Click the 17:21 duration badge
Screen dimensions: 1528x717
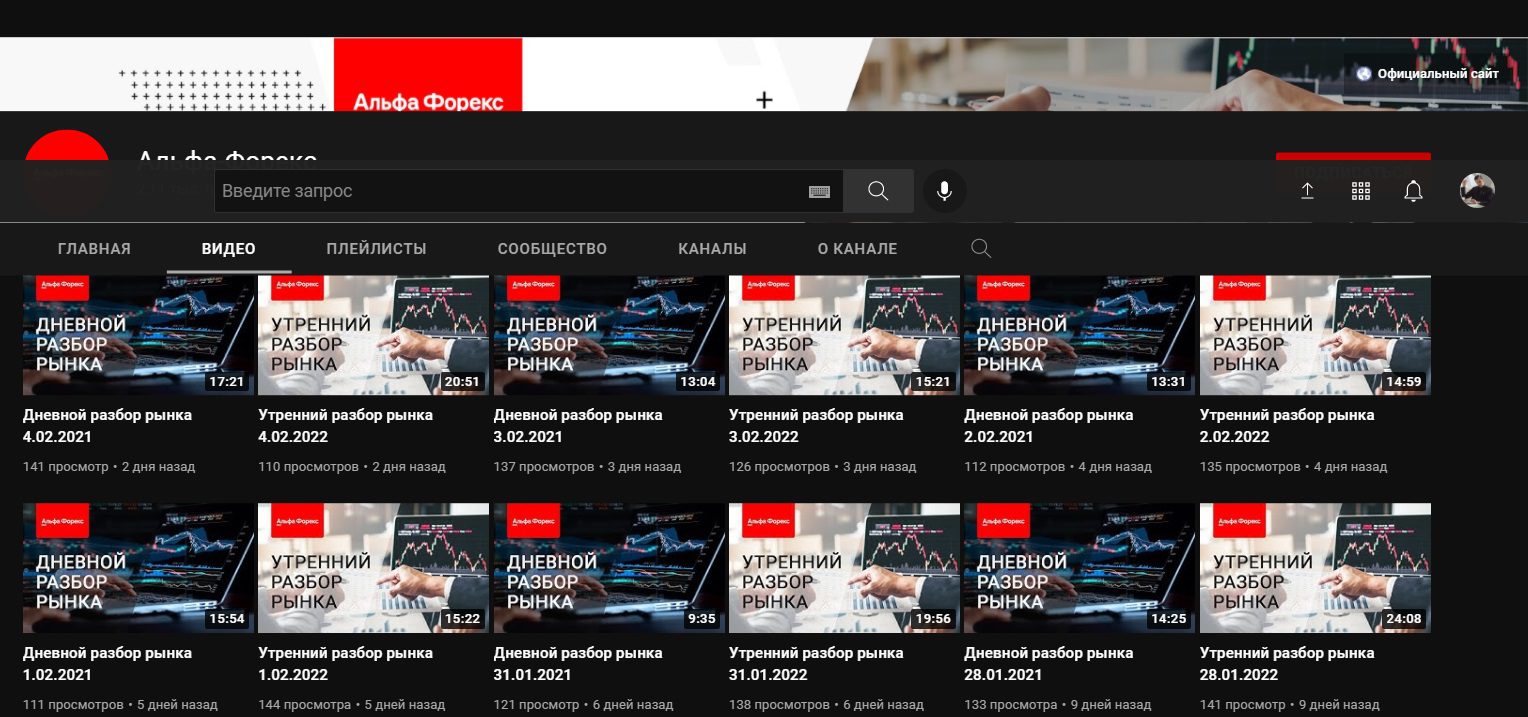[227, 382]
